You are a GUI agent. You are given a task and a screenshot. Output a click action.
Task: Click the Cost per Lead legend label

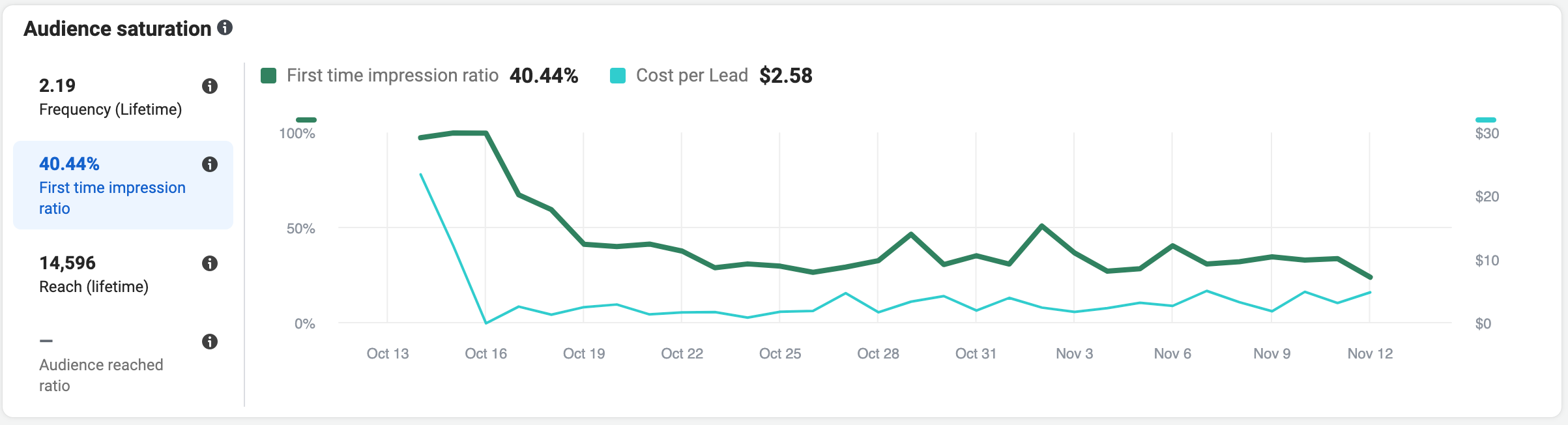[x=692, y=76]
